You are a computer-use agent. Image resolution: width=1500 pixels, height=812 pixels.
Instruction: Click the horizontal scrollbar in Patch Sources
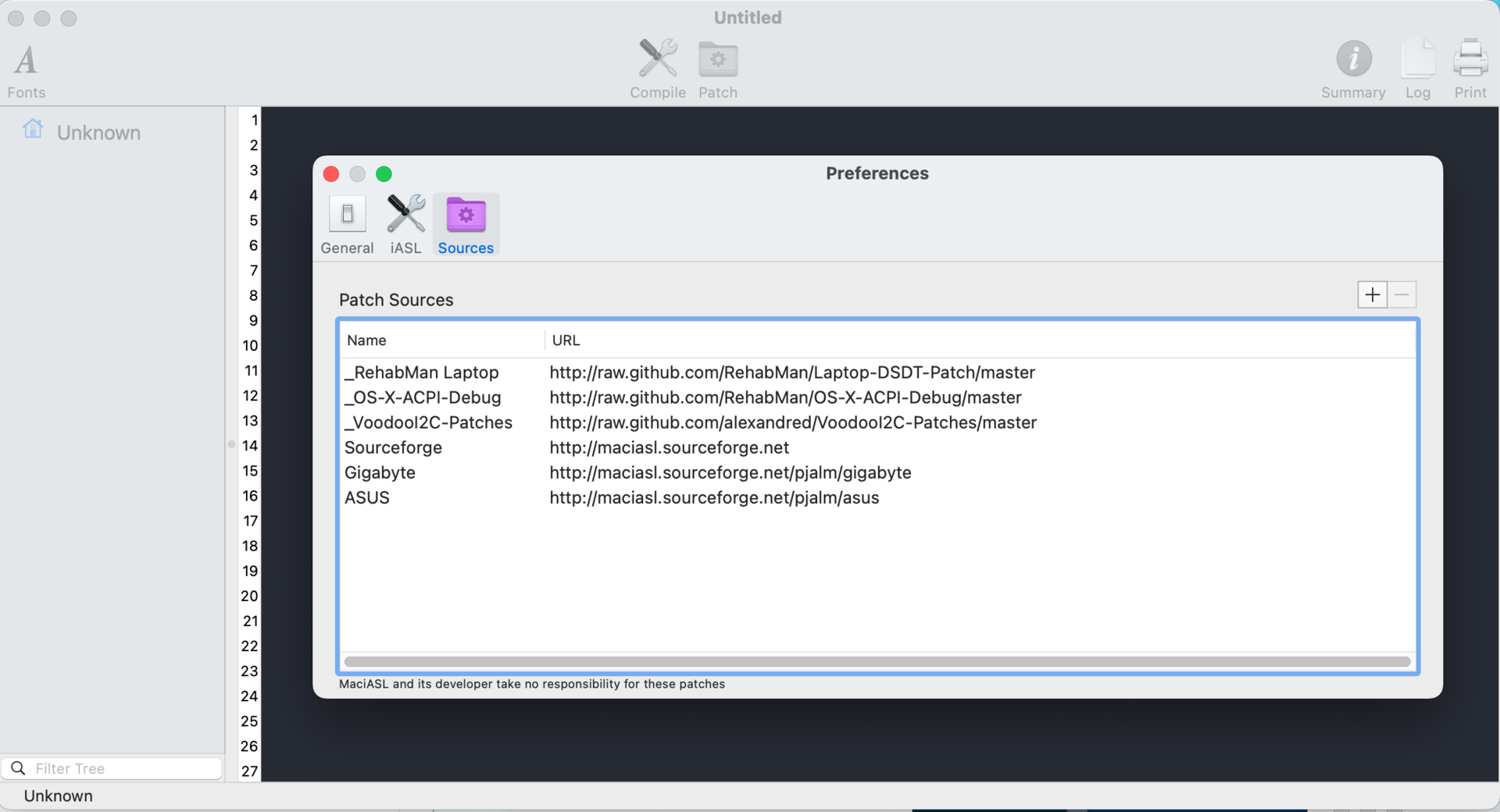click(877, 662)
